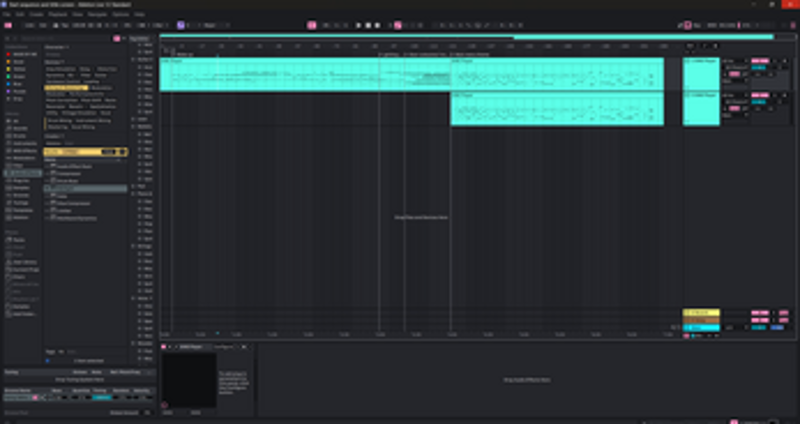Expand the Gate entry in browser
This screenshot has height=424, width=800.
(47, 196)
